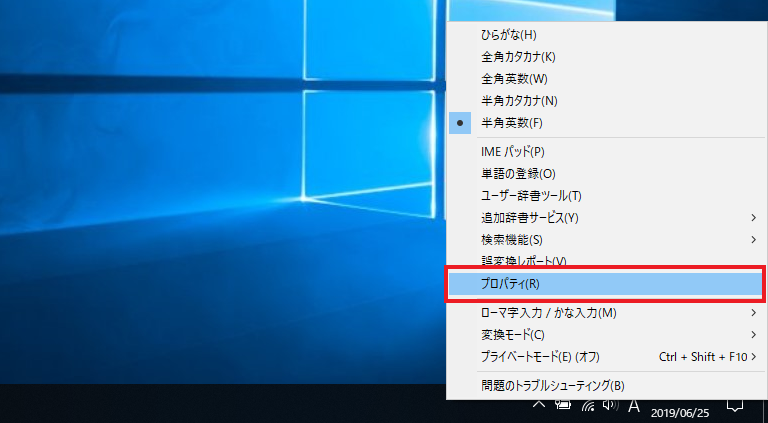768x423 pixels.
Task: Click the battery/power tray icon
Action: point(563,405)
